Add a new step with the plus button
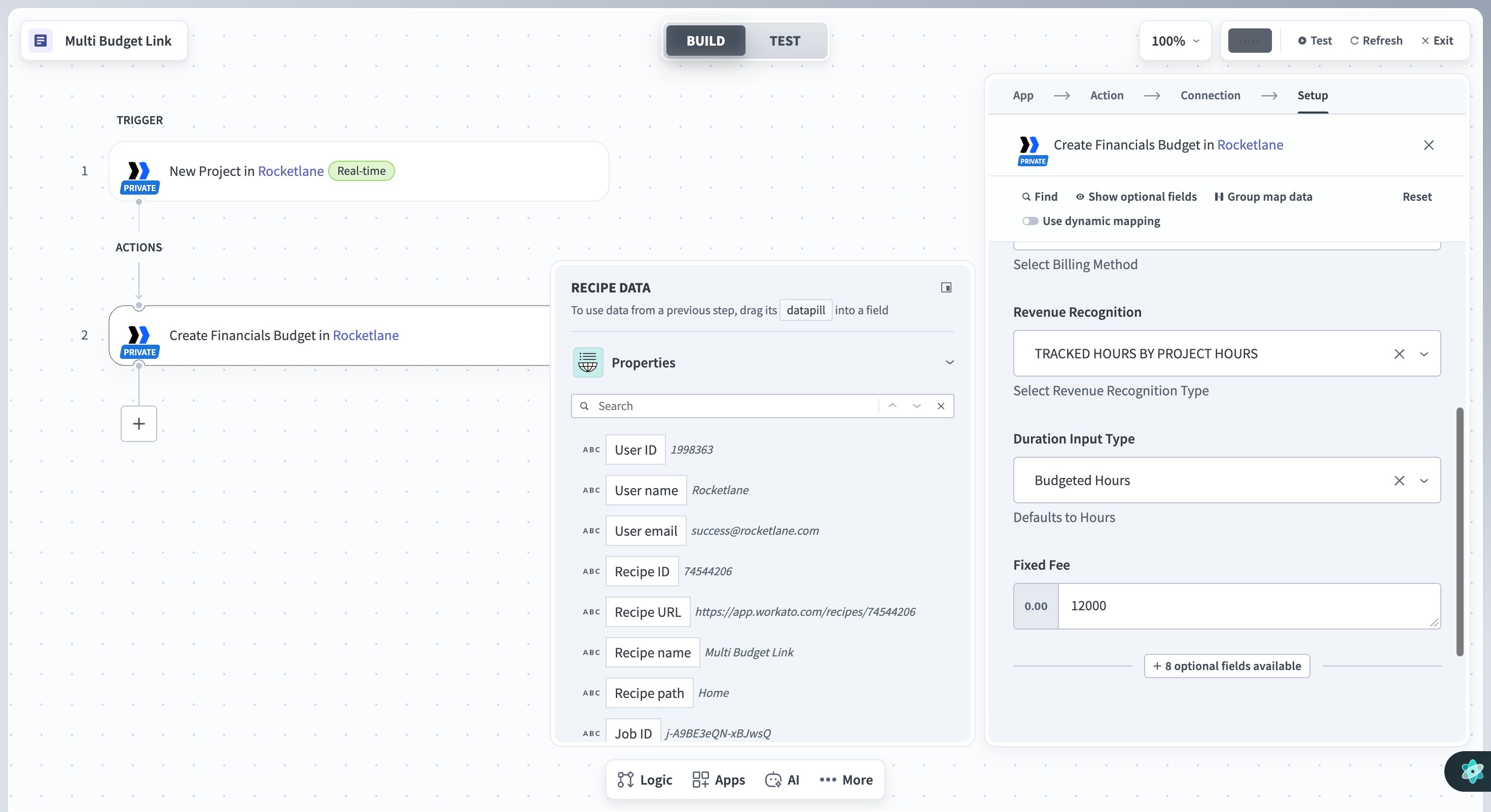1491x812 pixels. click(x=139, y=424)
